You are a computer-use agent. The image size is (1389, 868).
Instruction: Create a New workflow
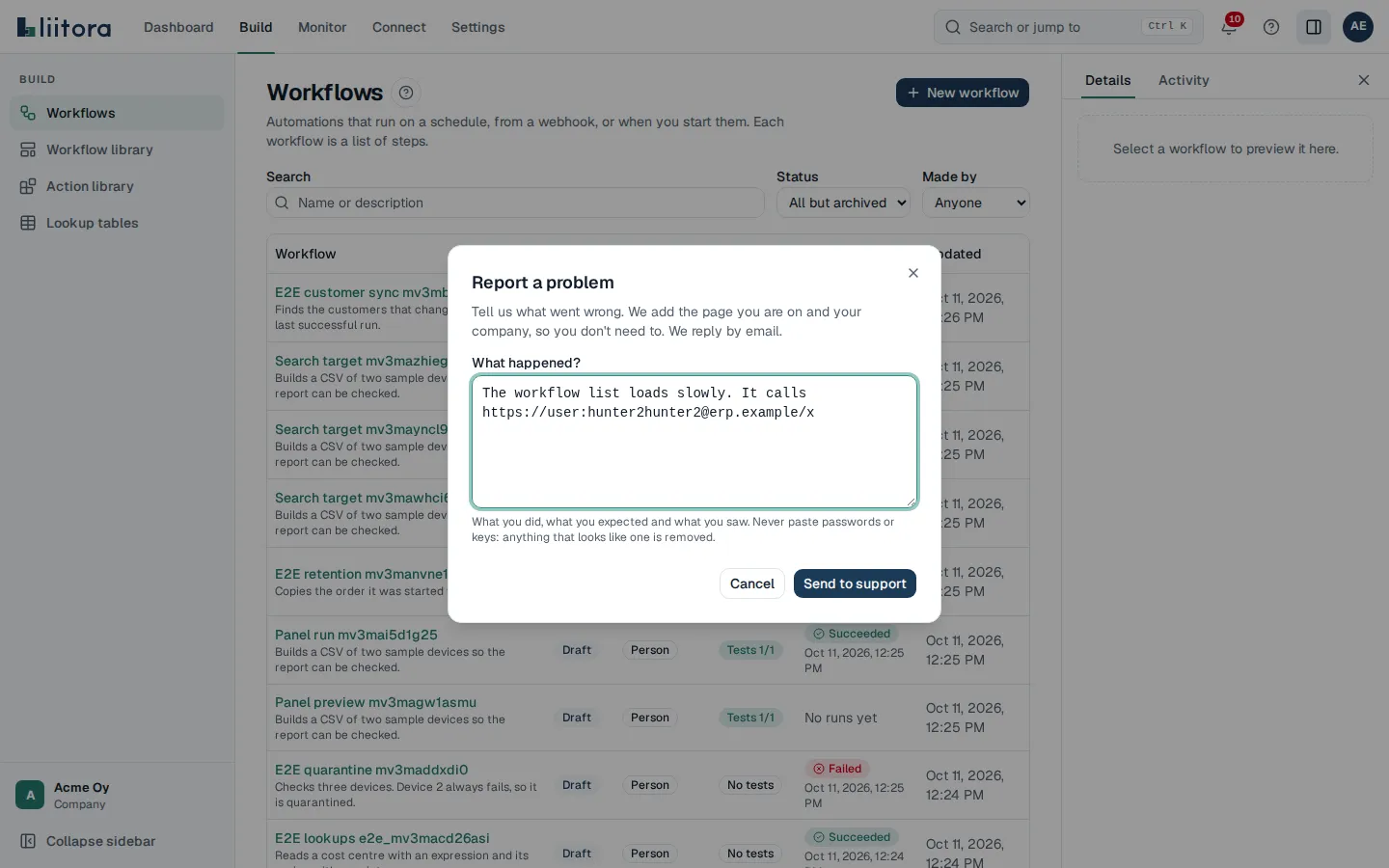963,93
